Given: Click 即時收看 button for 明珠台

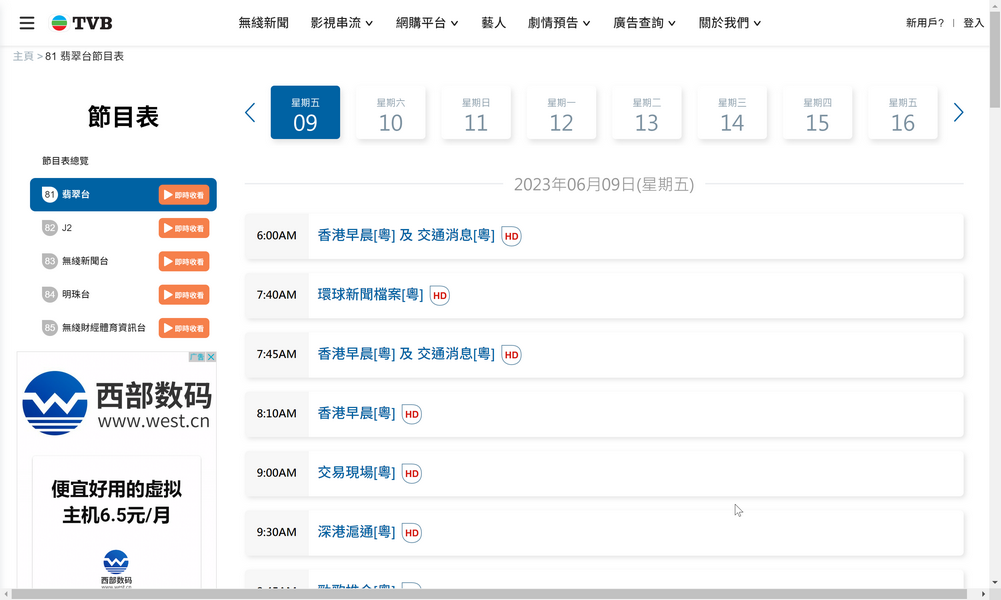Looking at the screenshot, I should pyautogui.click(x=184, y=295).
